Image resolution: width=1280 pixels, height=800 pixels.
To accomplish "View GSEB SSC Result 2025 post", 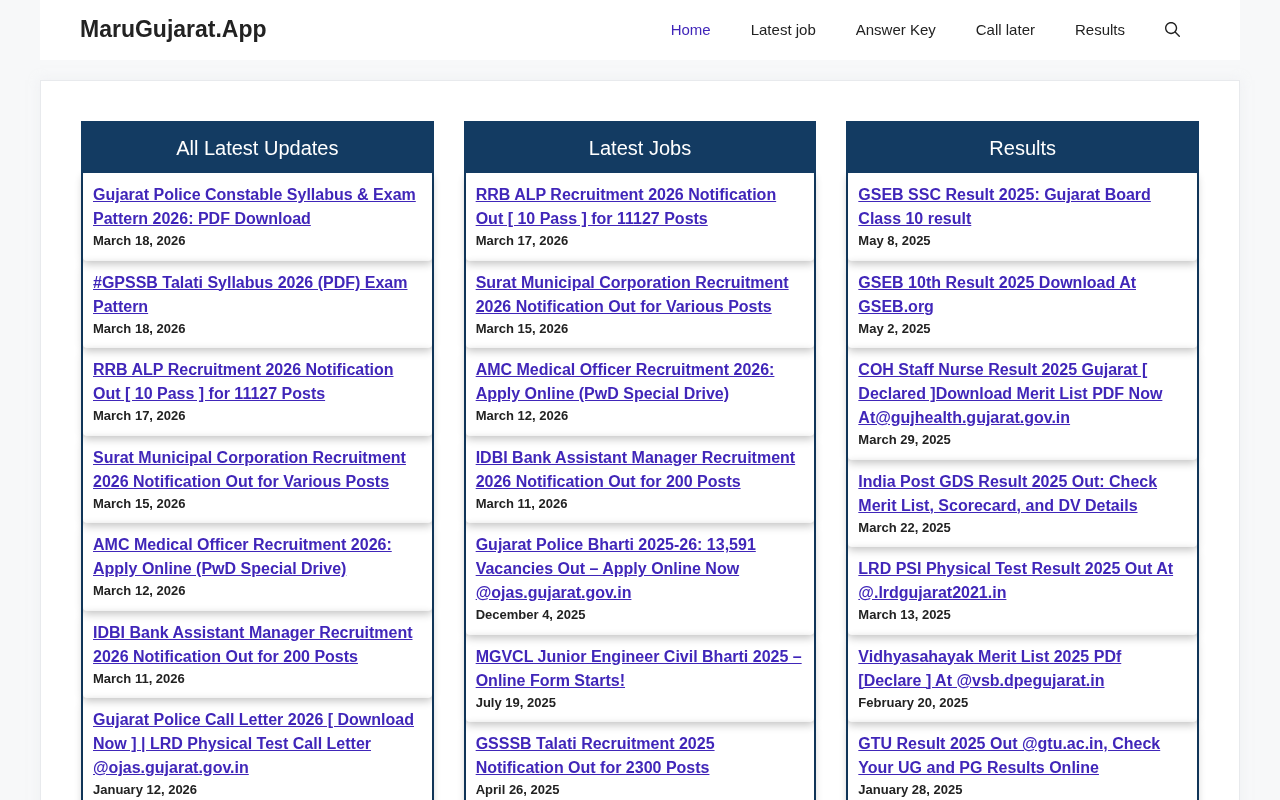I will (1004, 206).
